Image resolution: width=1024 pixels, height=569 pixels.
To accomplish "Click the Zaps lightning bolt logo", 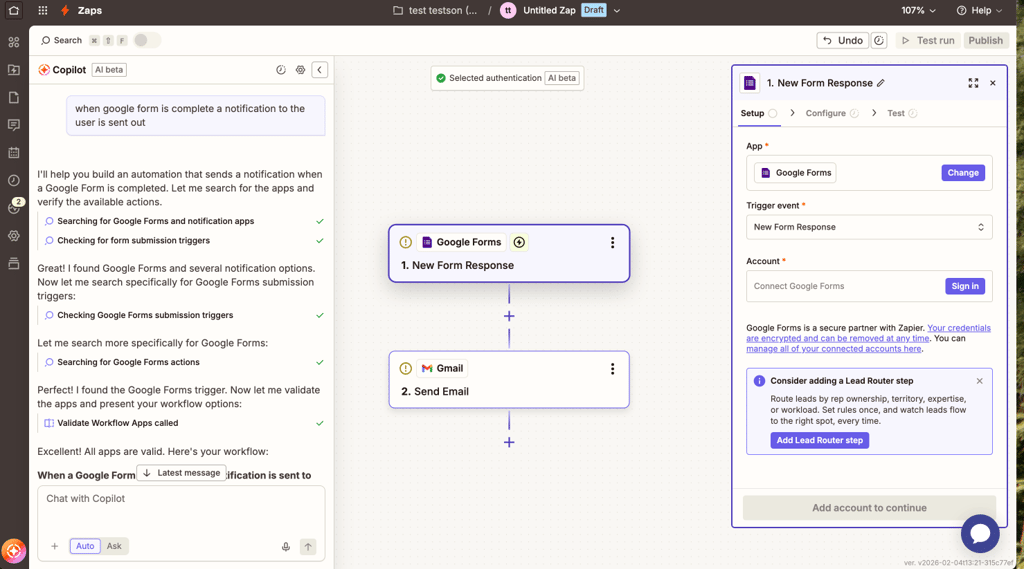I will click(x=65, y=10).
